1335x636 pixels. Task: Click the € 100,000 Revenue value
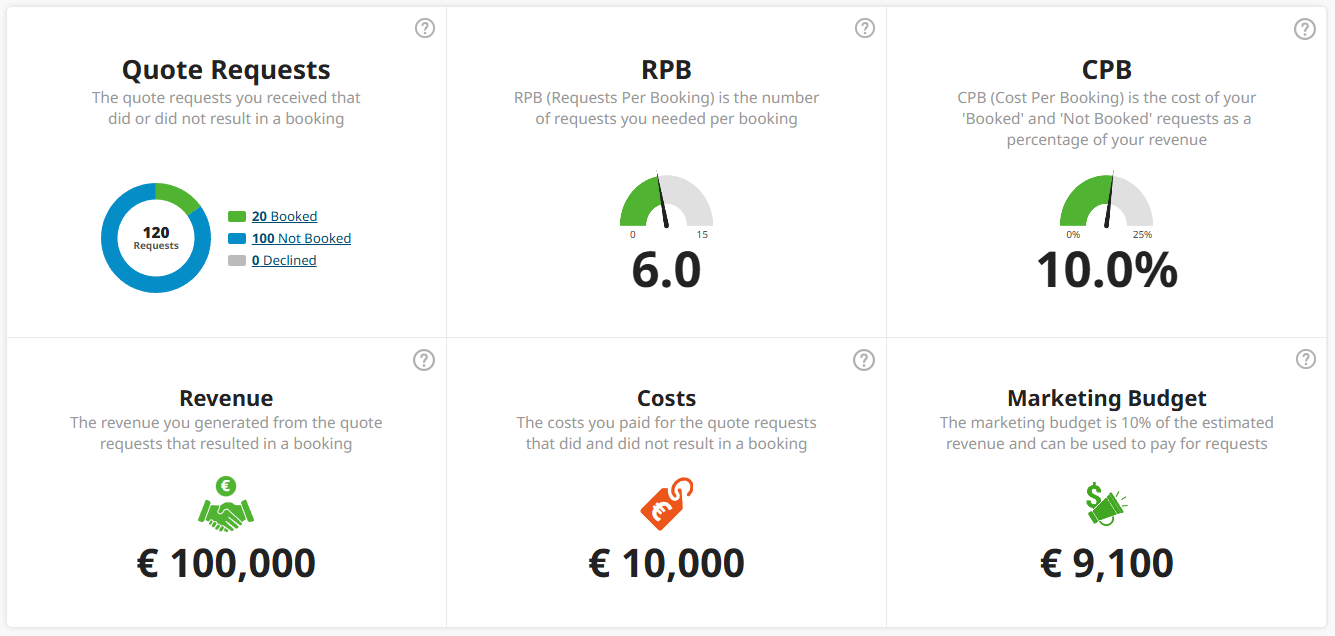click(x=226, y=563)
